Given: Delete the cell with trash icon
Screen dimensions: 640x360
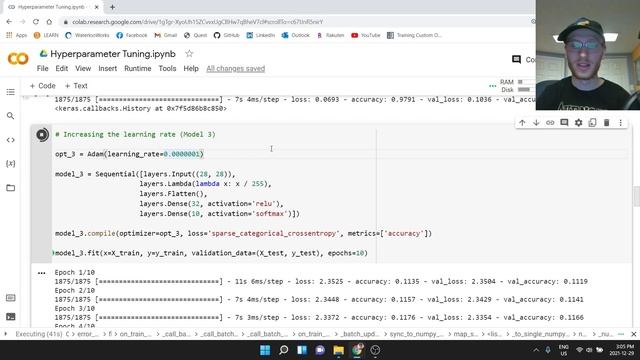Looking at the screenshot, I should coord(607,122).
